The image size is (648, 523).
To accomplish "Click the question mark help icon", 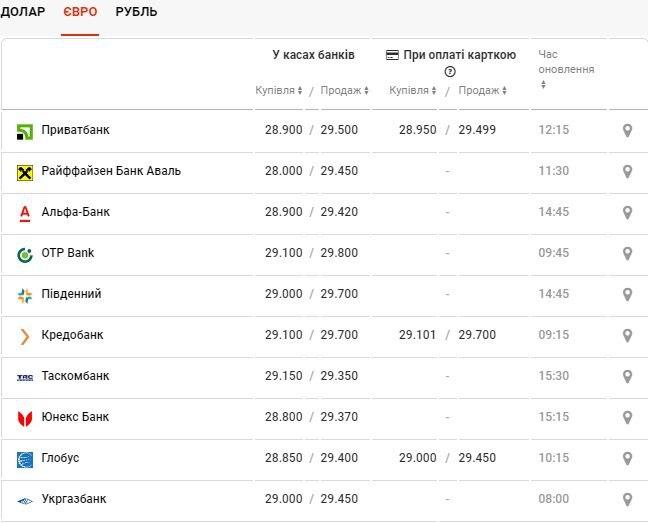I will point(450,72).
